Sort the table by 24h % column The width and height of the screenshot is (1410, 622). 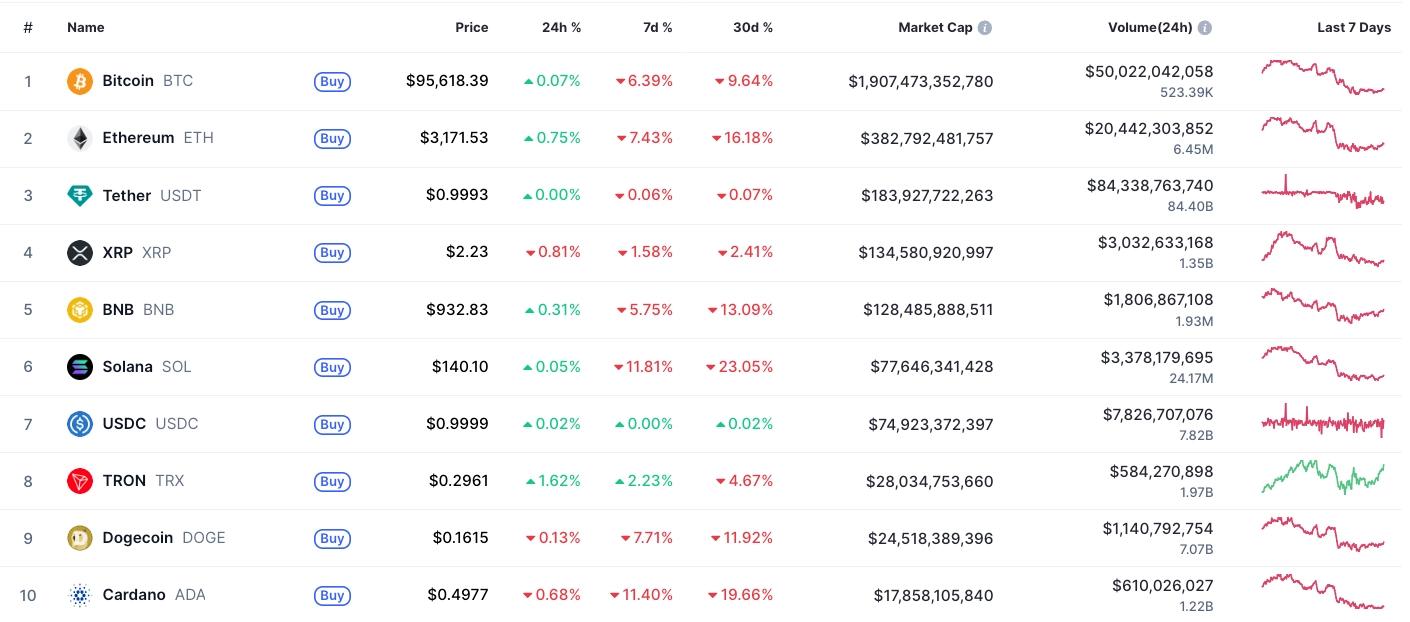[x=561, y=27]
